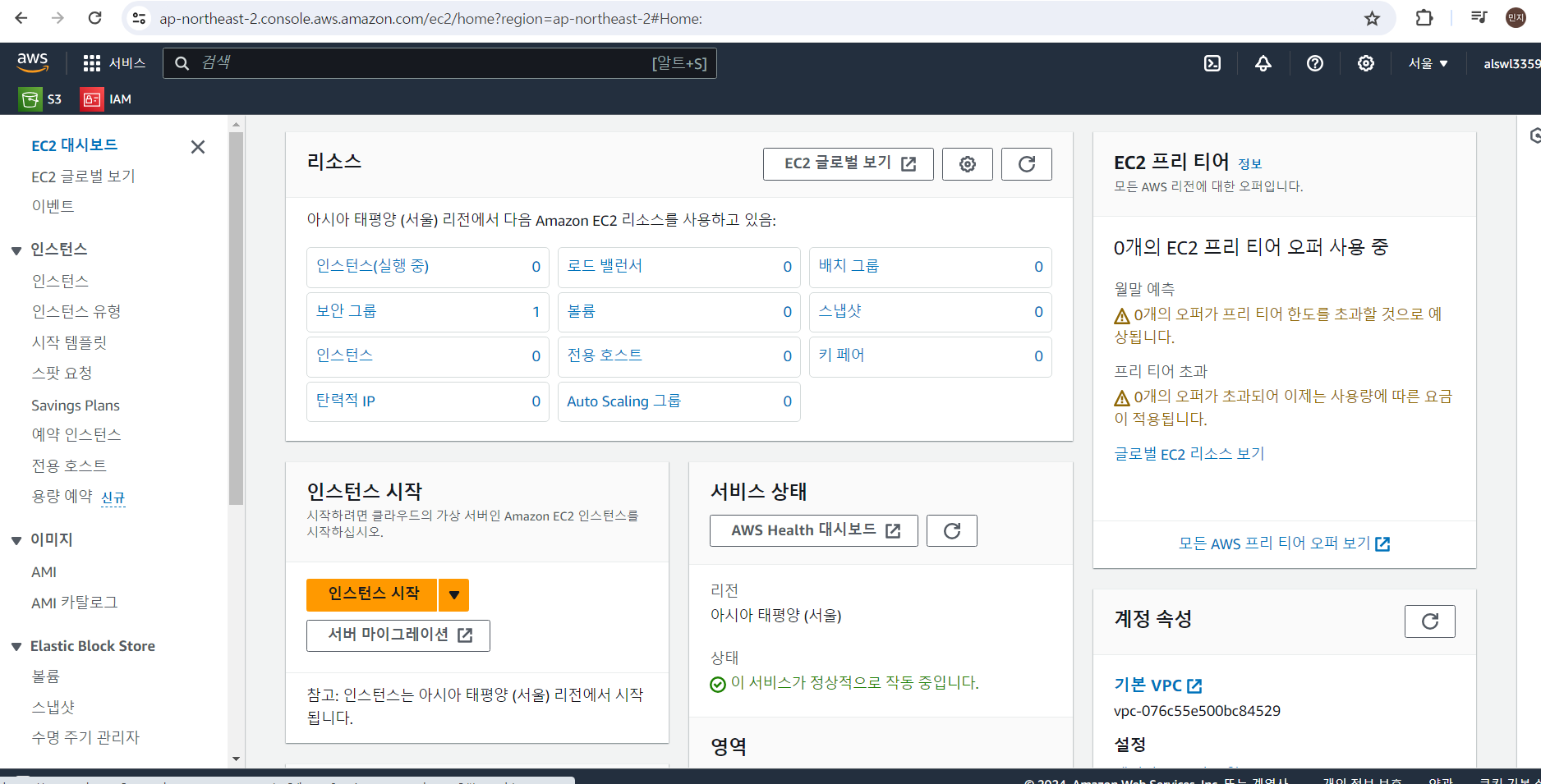
Task: Open account menu alswl3359
Action: 1511,63
